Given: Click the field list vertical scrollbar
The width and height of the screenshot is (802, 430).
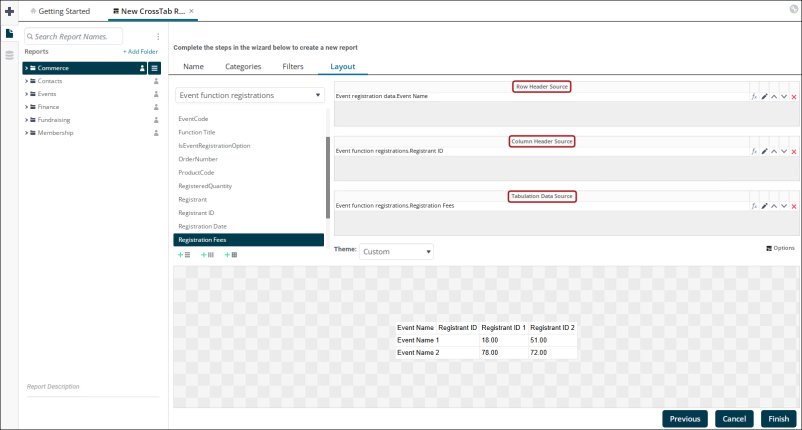Looking at the screenshot, I should [327, 177].
